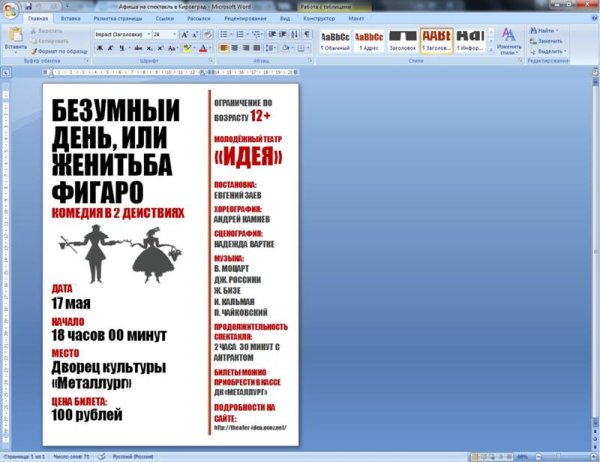Switch to the Главная tab

coord(38,18)
